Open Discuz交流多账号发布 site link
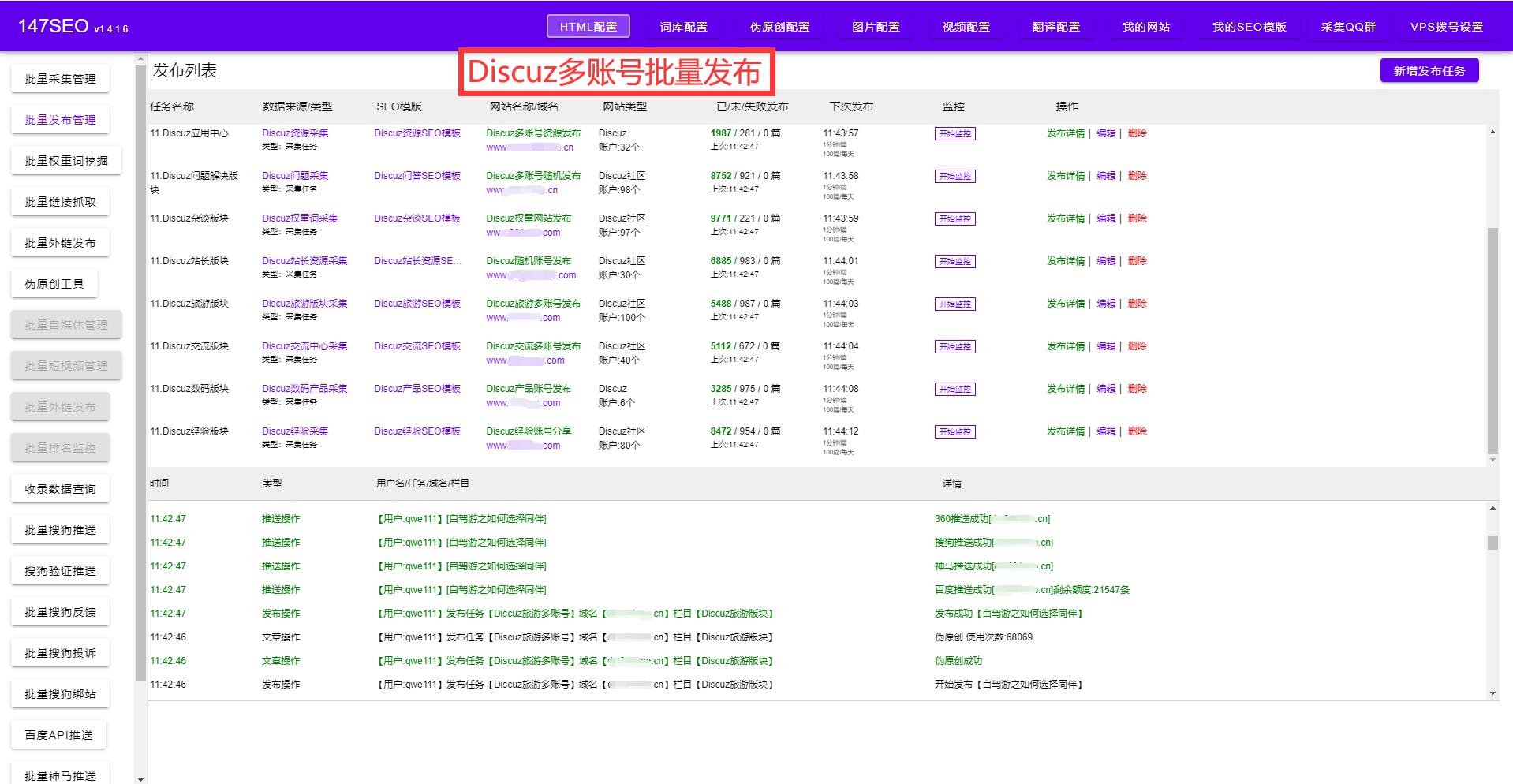 coord(533,346)
